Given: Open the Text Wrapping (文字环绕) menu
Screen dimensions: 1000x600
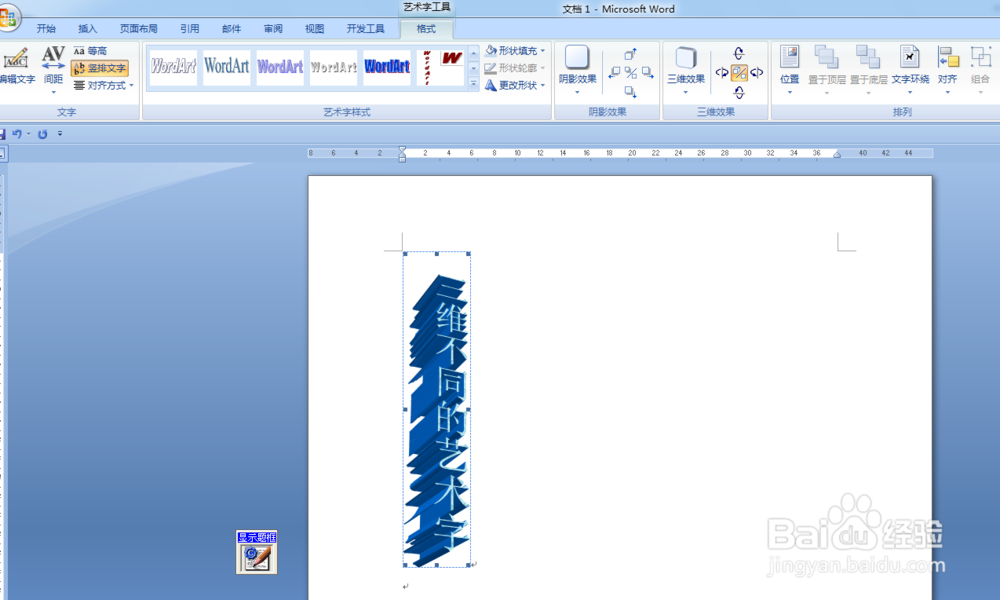Looking at the screenshot, I should pos(910,70).
